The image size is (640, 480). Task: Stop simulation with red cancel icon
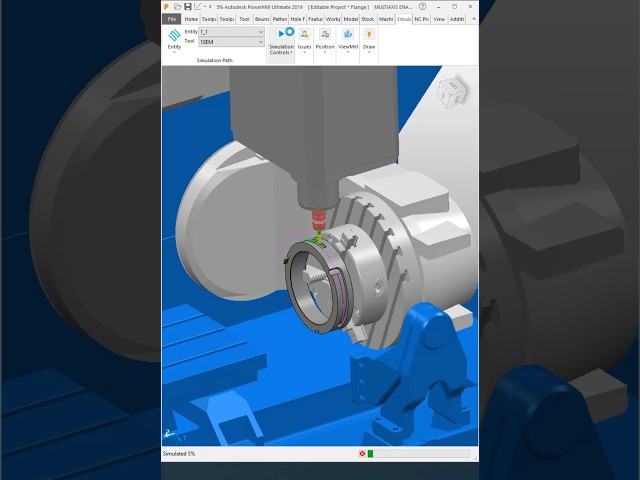click(x=362, y=453)
